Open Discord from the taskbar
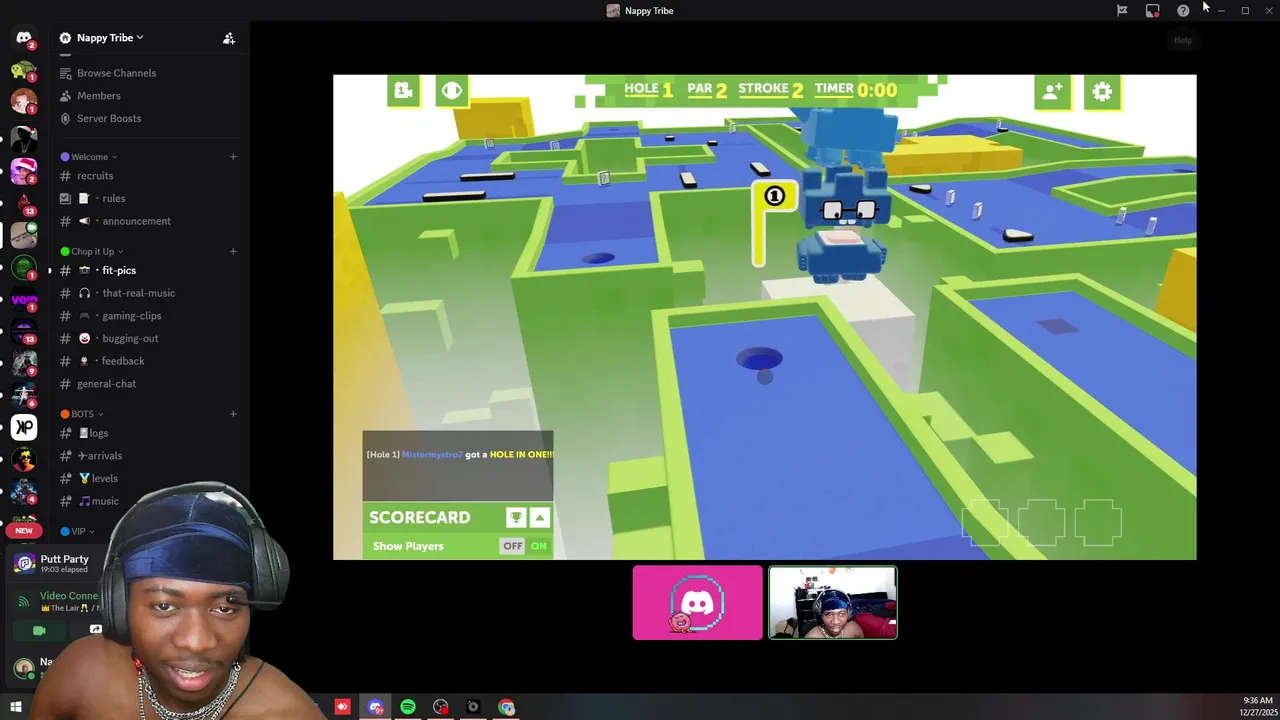 (375, 707)
